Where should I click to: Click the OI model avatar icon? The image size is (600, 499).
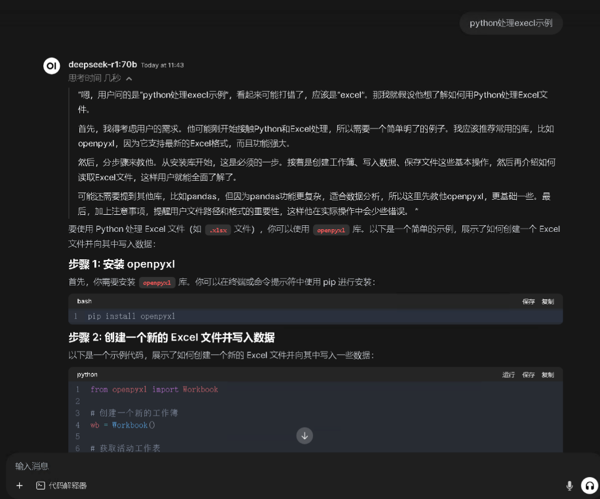pyautogui.click(x=52, y=66)
